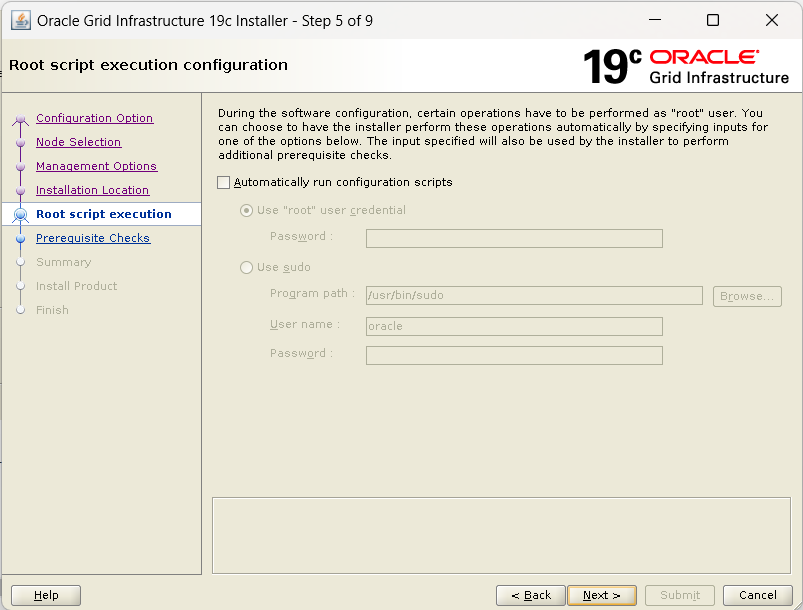Click the Root script execution configuration heading
The height and width of the screenshot is (610, 803).
(149, 65)
